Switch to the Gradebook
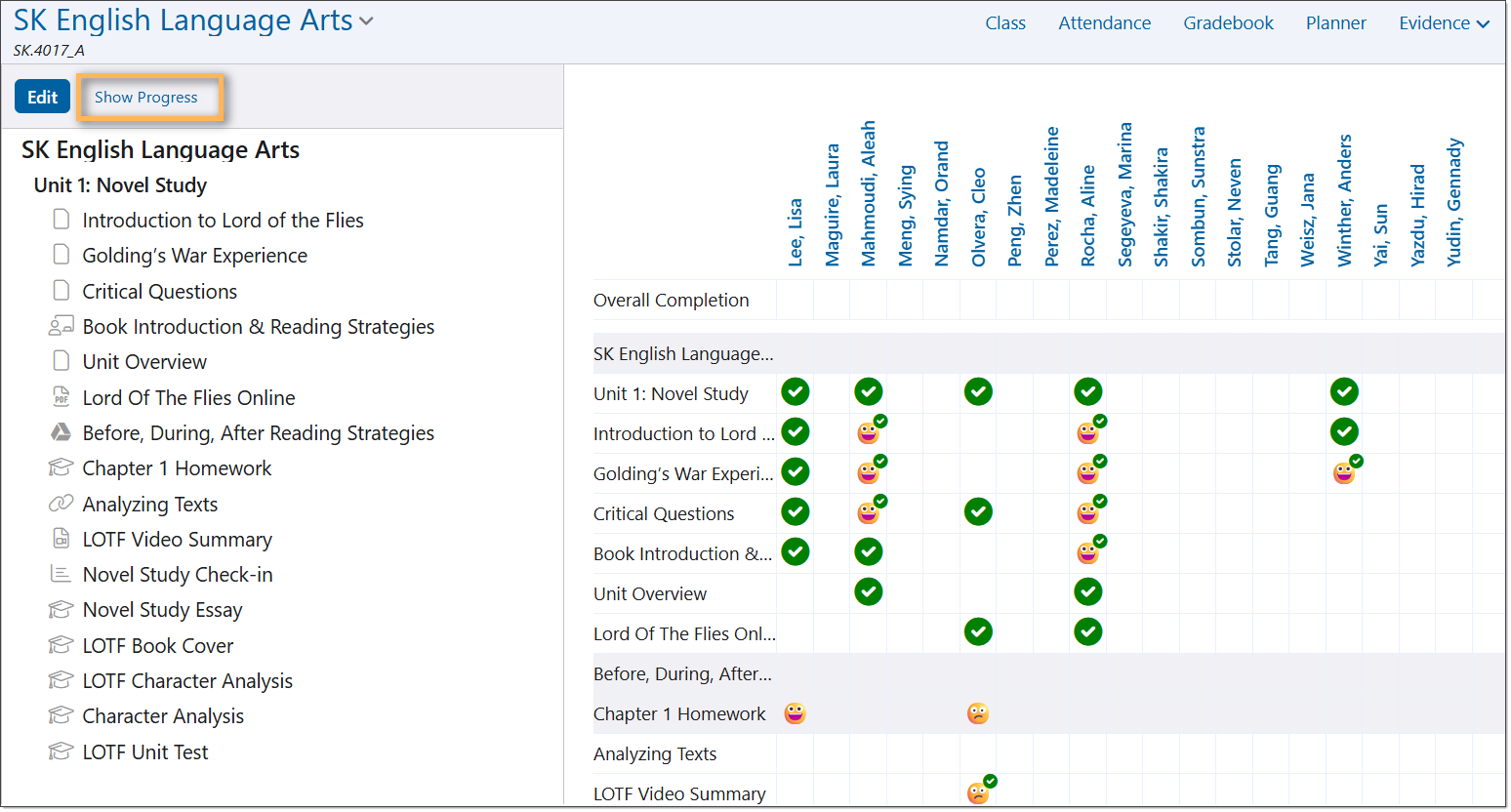This screenshot has height=812, width=1511. [x=1228, y=22]
